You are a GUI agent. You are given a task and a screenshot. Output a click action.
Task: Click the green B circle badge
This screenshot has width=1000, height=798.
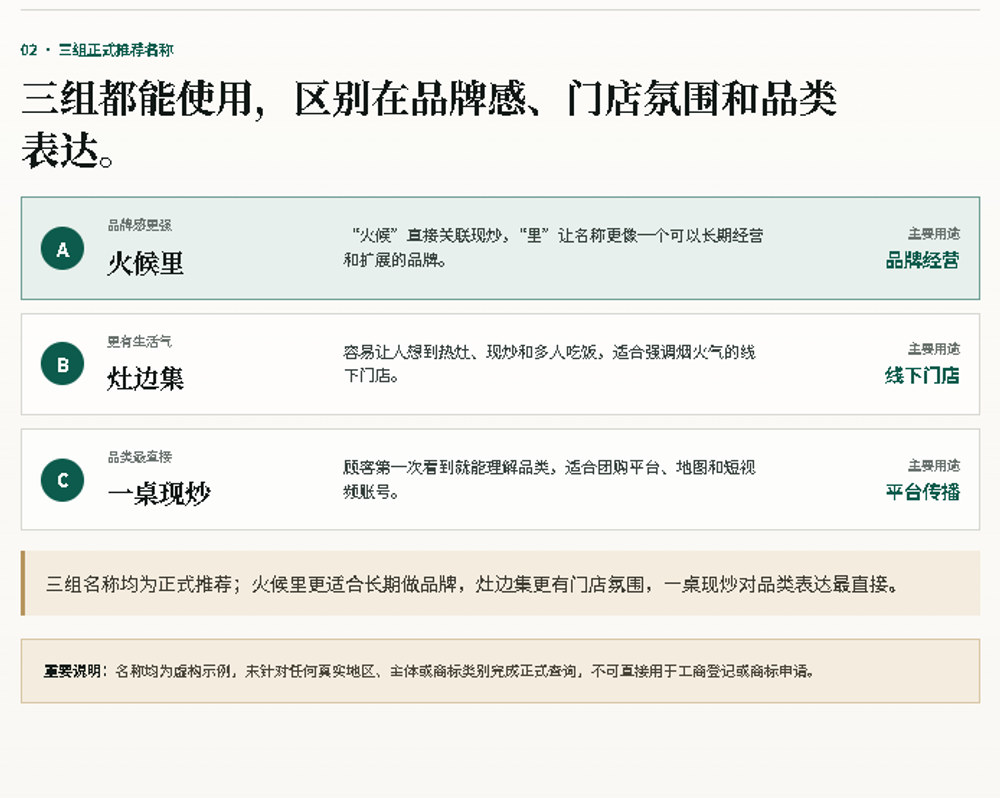[62, 364]
